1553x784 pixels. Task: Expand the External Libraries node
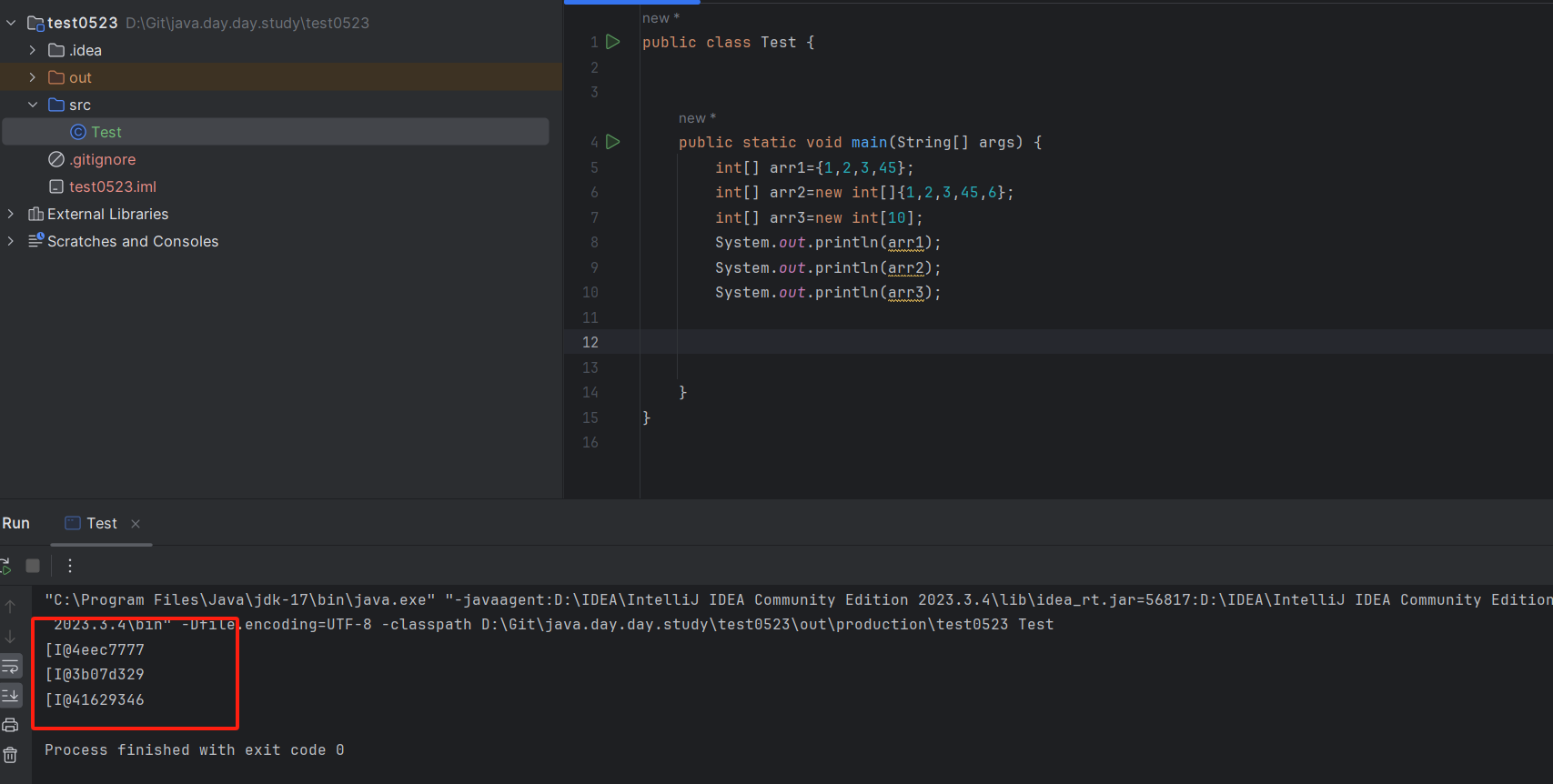(11, 214)
